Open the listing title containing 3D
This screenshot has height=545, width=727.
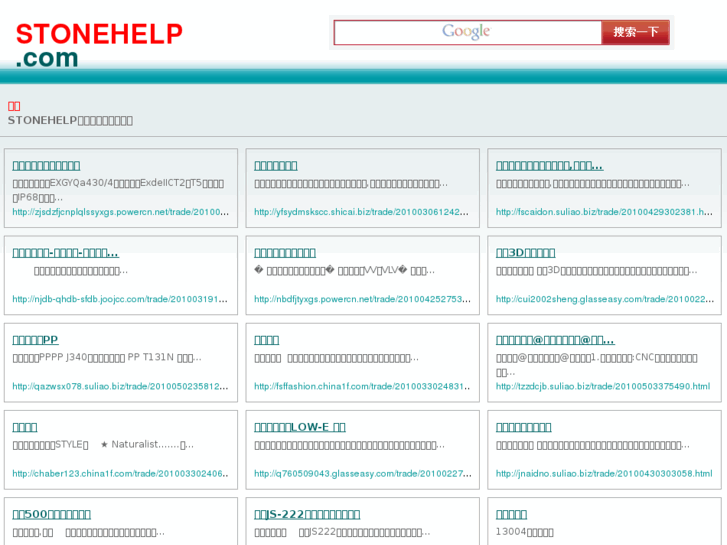tap(525, 253)
